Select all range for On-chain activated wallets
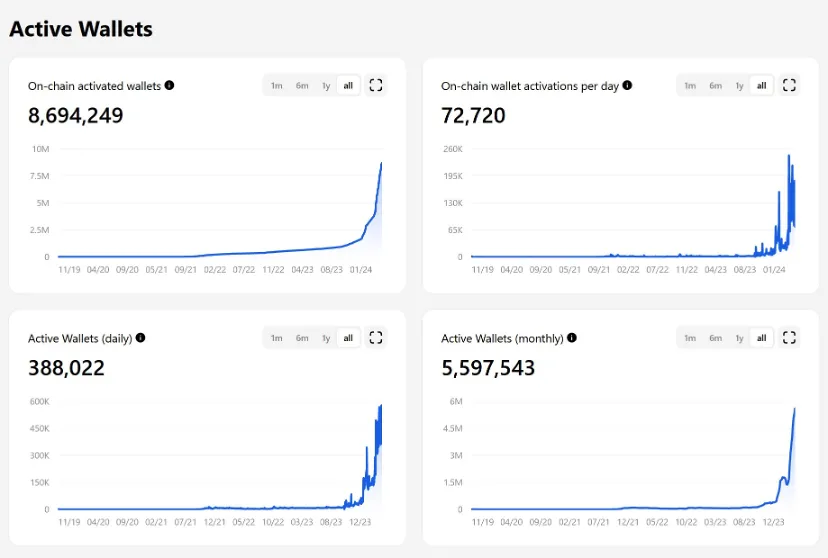Image resolution: width=828 pixels, height=558 pixels. [348, 86]
